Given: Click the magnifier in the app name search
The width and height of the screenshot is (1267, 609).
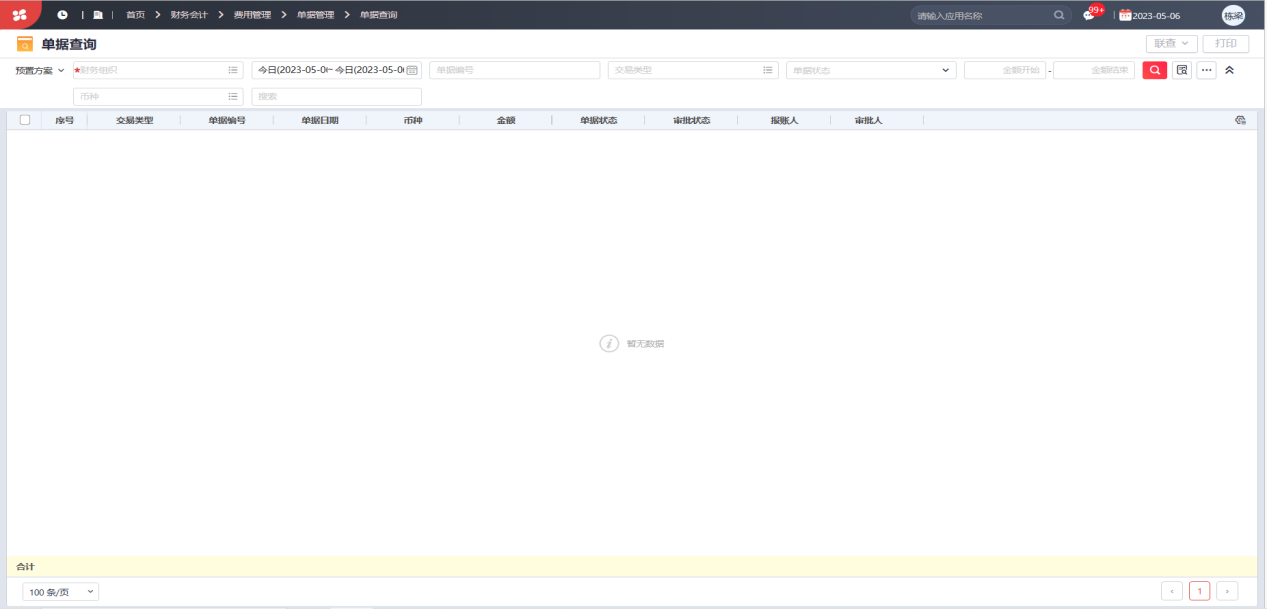Looking at the screenshot, I should (1059, 15).
